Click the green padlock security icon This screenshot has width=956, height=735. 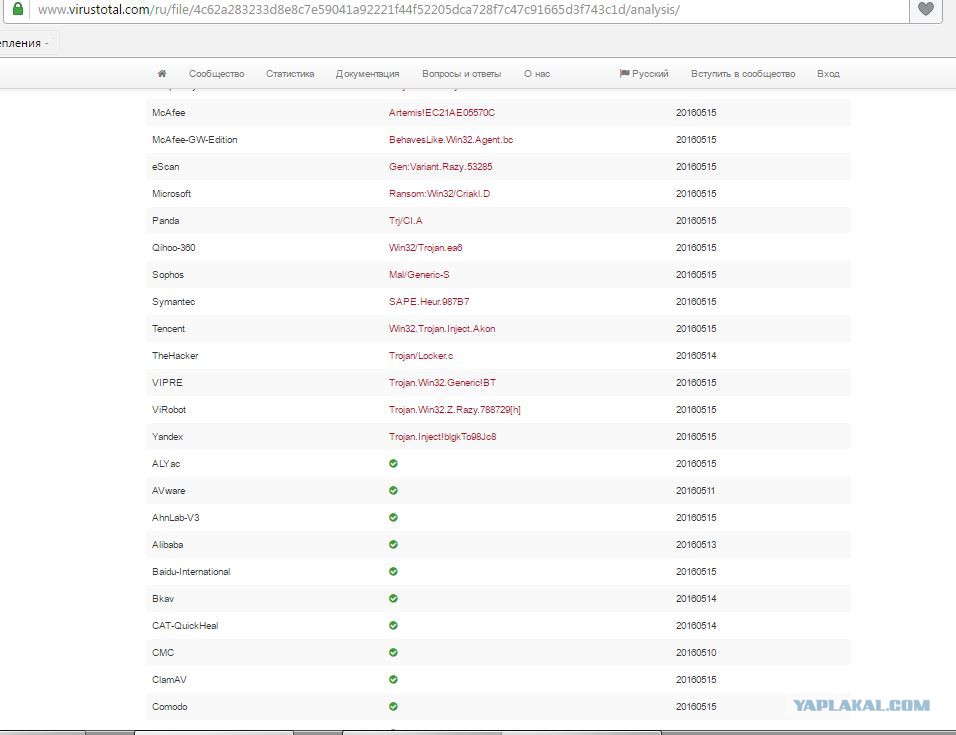pos(18,9)
